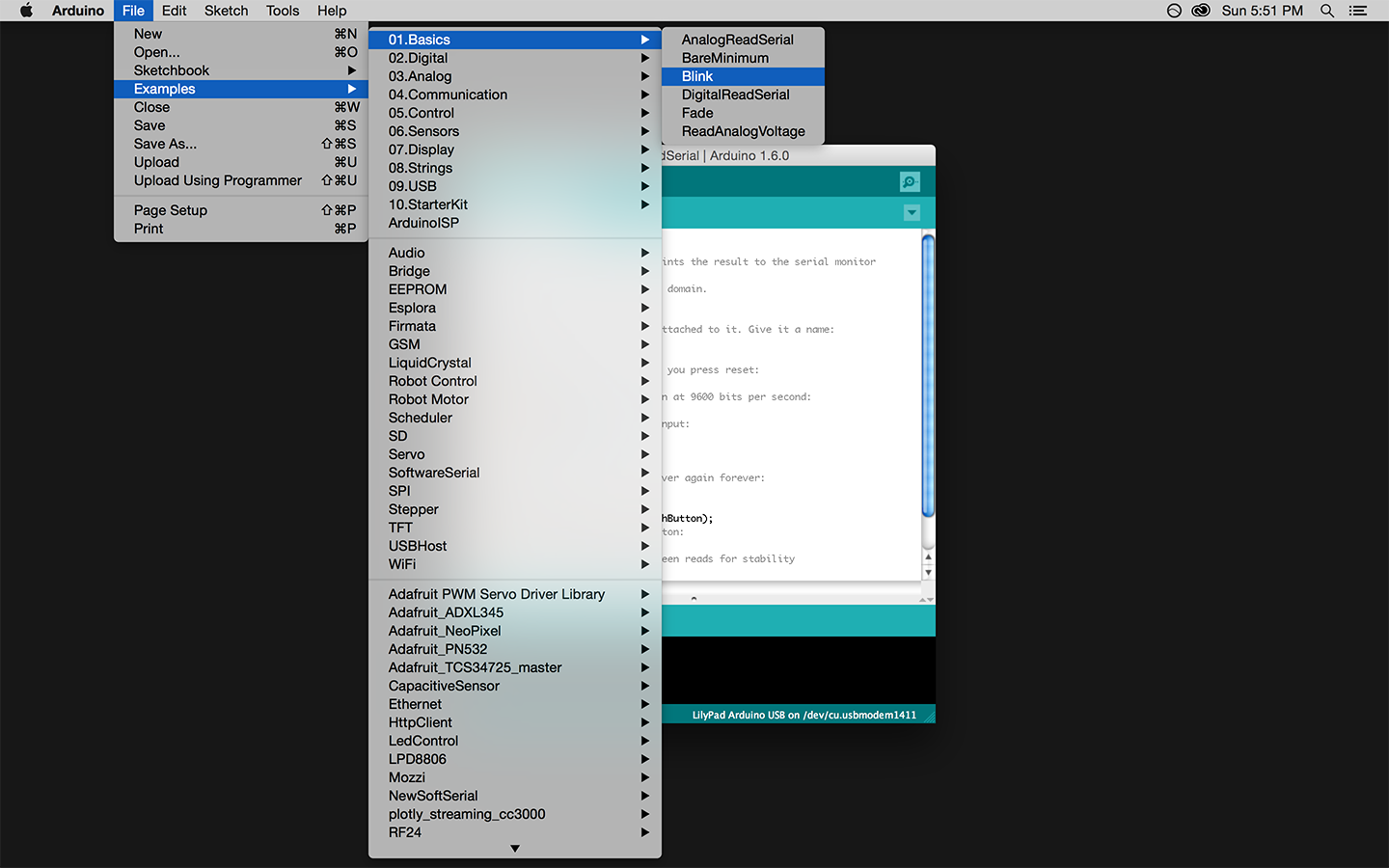Expand the 04.Communication submenu
Screen dimensions: 1389x868
[515, 95]
